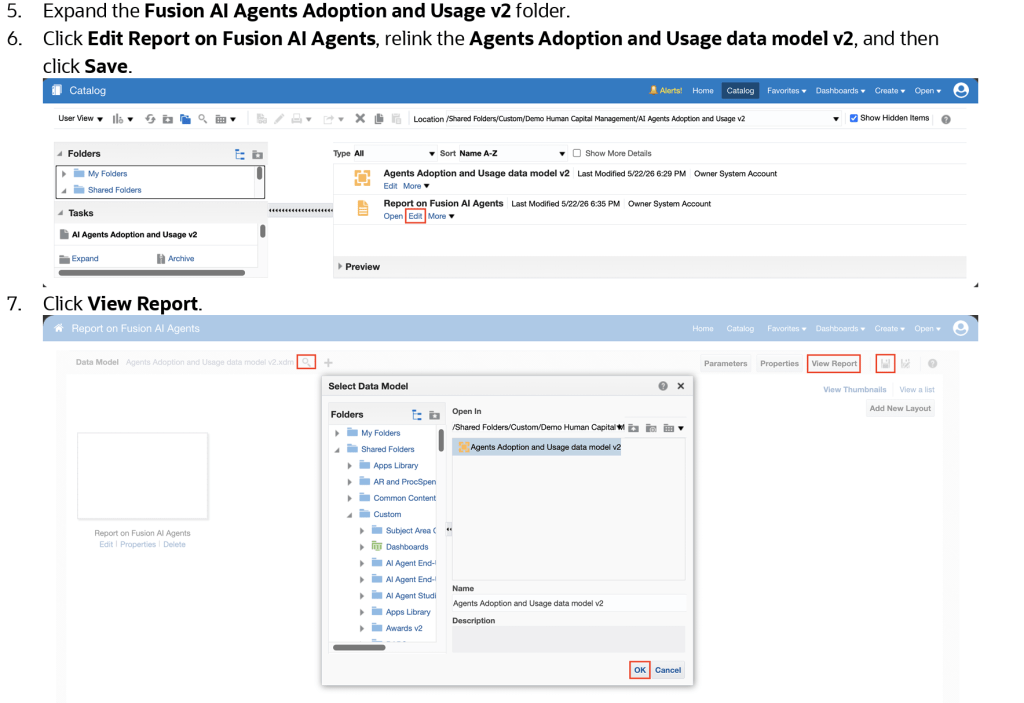Click the Name input field in dialog
The height and width of the screenshot is (703, 1024).
tap(568, 603)
